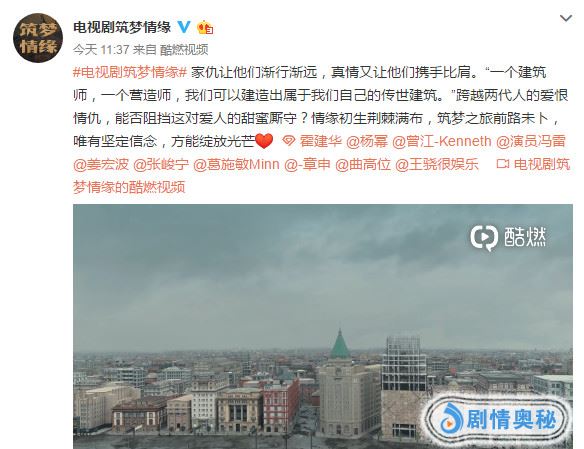Click the super-topic diamond icon before 霍建华
Viewport: 584px width, 449px height.
(289, 141)
